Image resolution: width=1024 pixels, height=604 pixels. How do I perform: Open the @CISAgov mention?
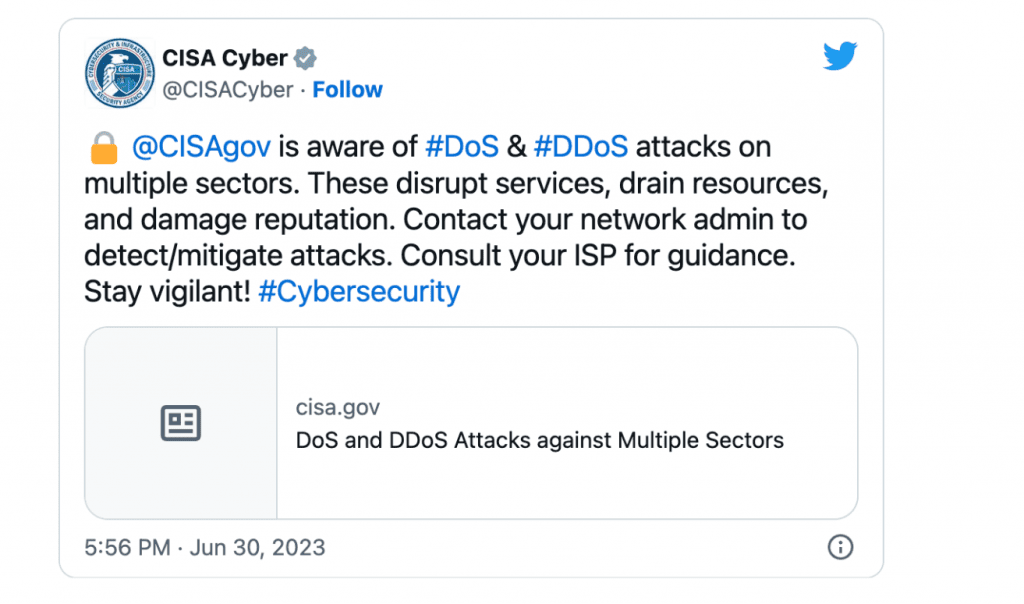(x=201, y=148)
